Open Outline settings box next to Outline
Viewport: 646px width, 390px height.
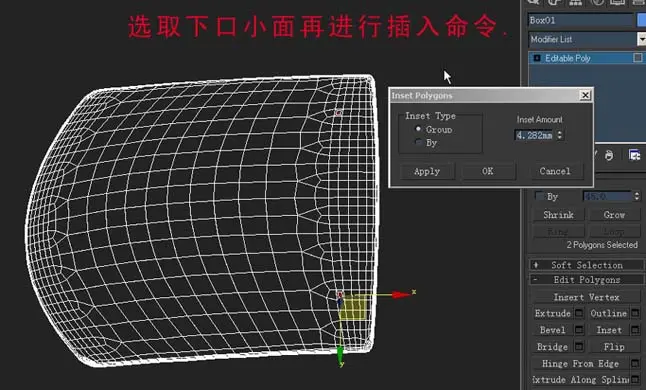tap(635, 313)
